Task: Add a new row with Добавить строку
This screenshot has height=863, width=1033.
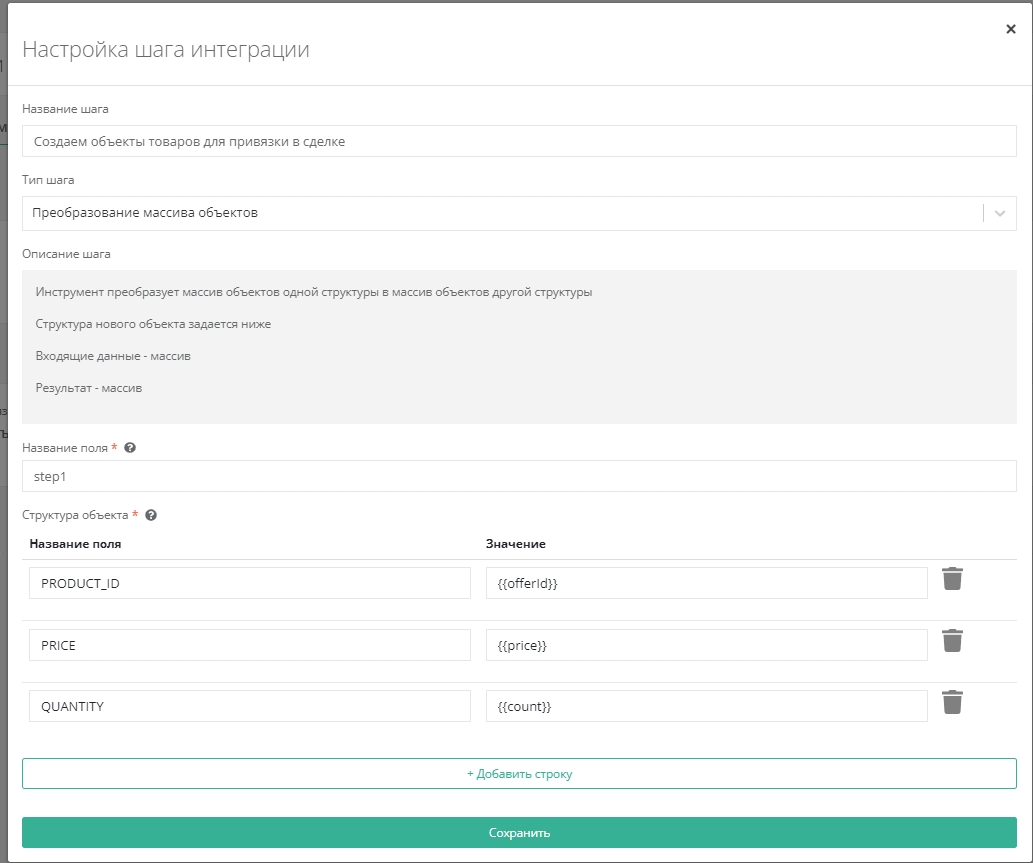Action: pos(519,774)
